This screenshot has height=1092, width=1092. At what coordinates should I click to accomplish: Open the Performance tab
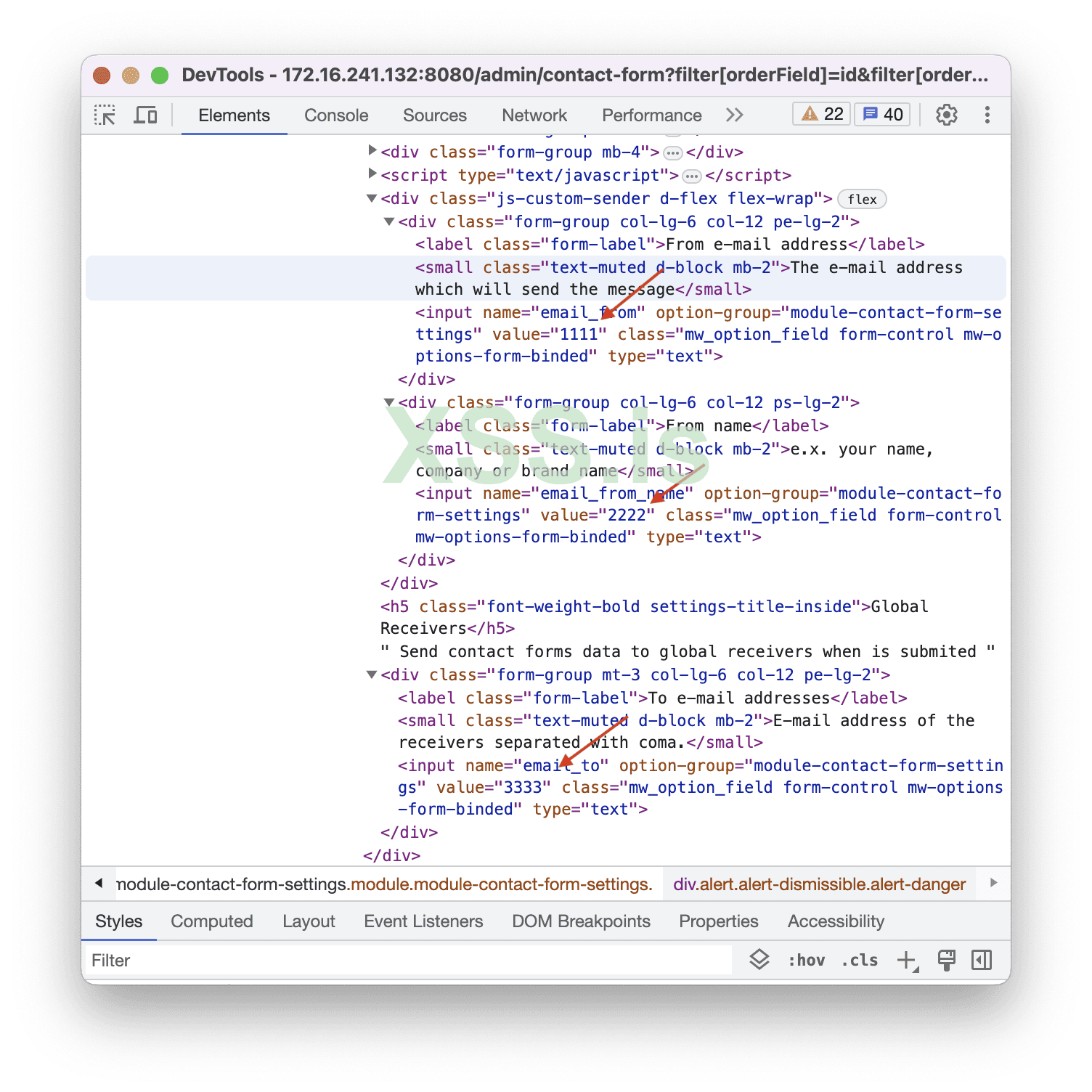[x=652, y=115]
